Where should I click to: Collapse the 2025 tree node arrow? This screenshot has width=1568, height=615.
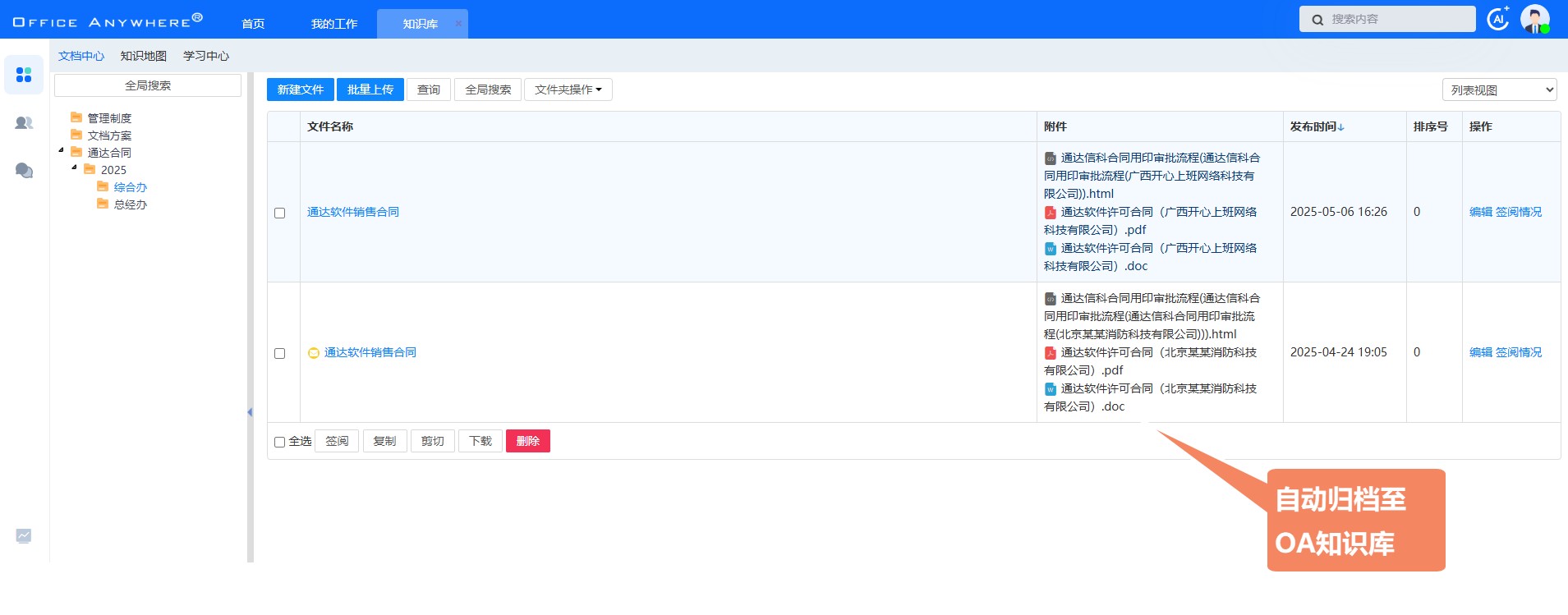pyautogui.click(x=74, y=168)
